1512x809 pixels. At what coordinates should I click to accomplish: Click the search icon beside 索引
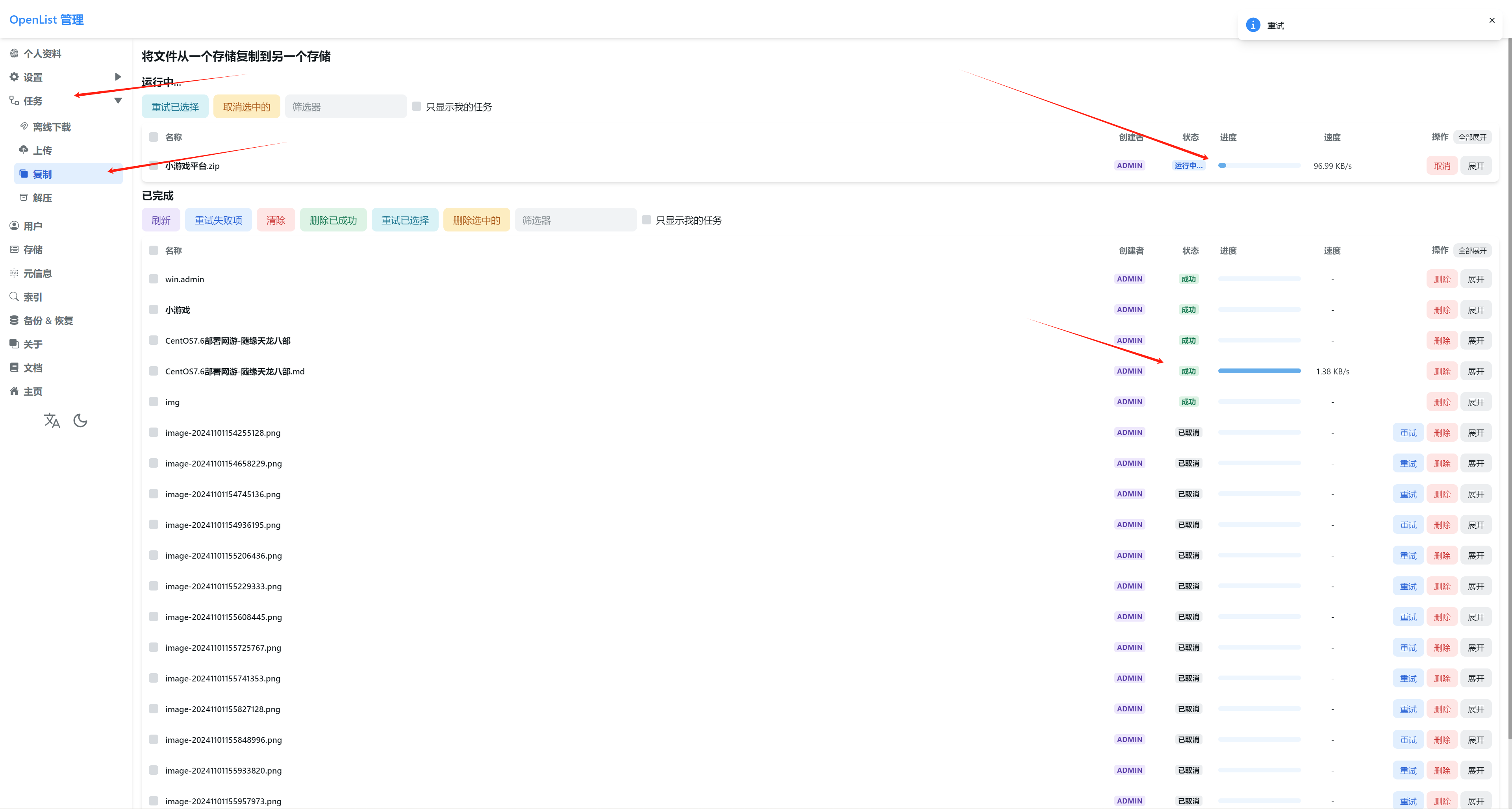click(x=14, y=296)
